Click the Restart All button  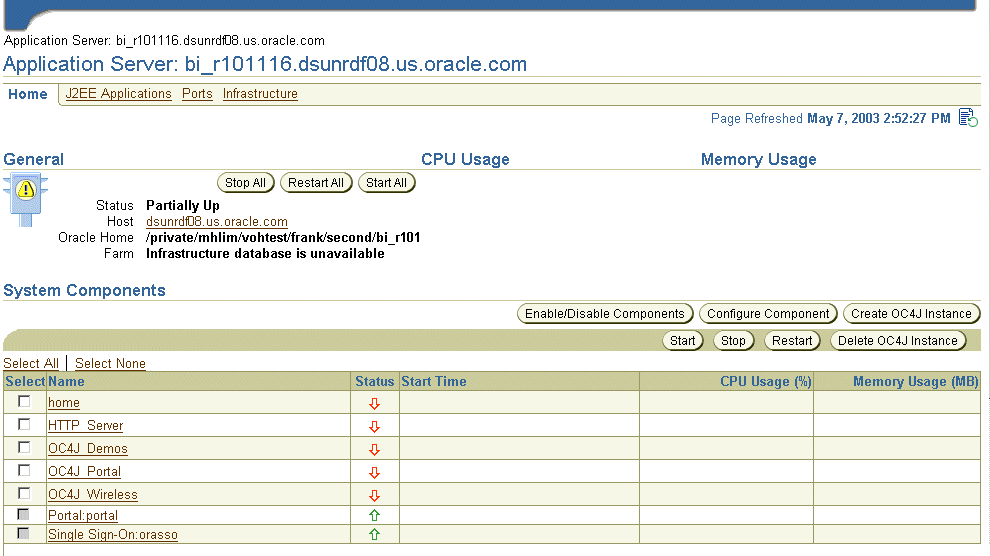coord(316,183)
